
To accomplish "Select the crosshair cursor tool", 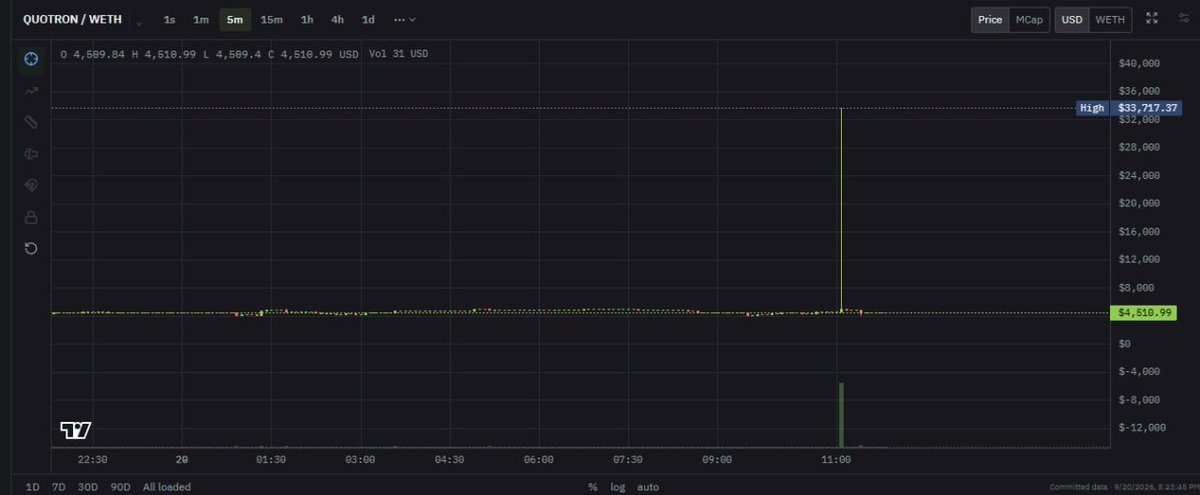I will tap(31, 59).
